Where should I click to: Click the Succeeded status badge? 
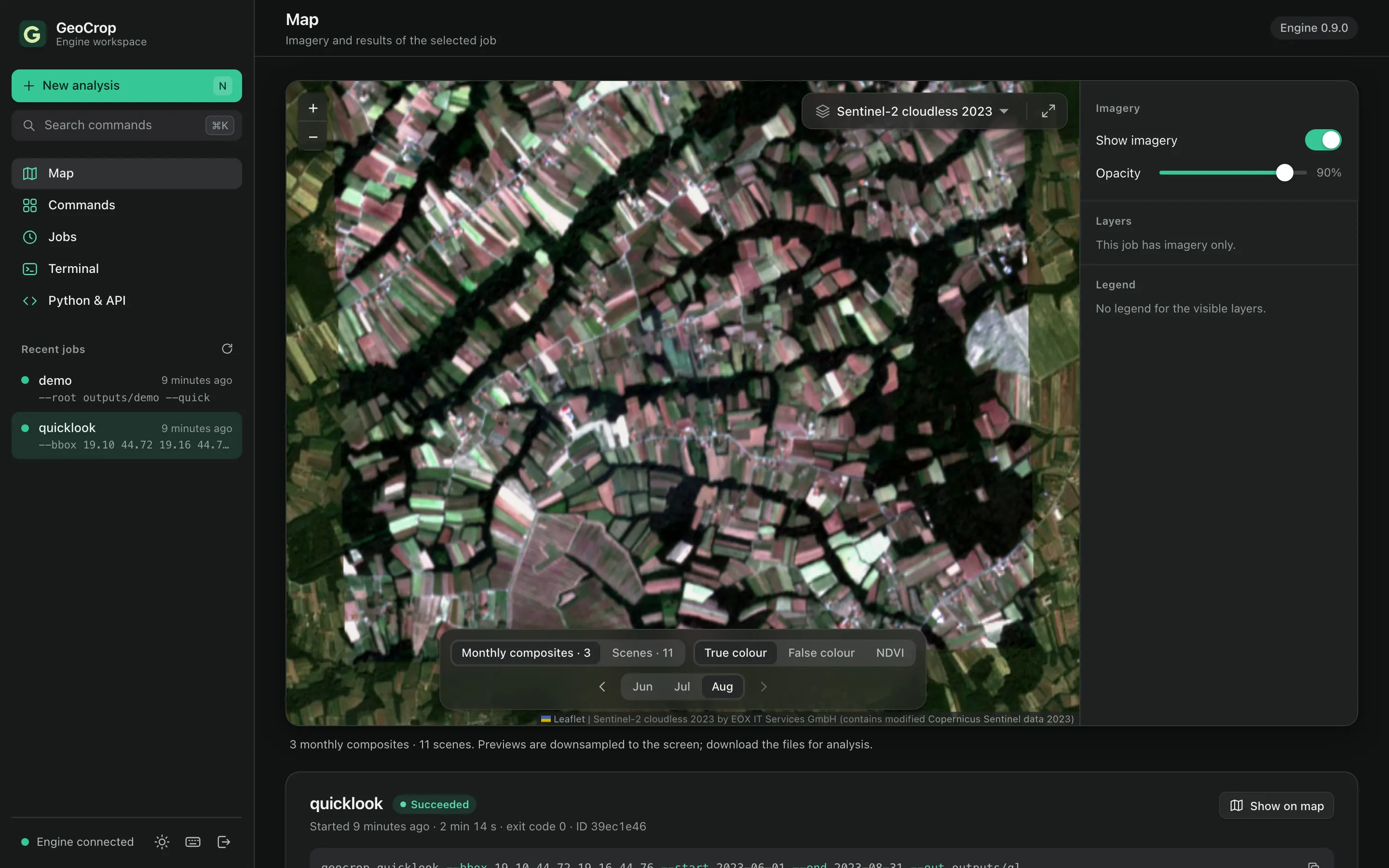[434, 804]
